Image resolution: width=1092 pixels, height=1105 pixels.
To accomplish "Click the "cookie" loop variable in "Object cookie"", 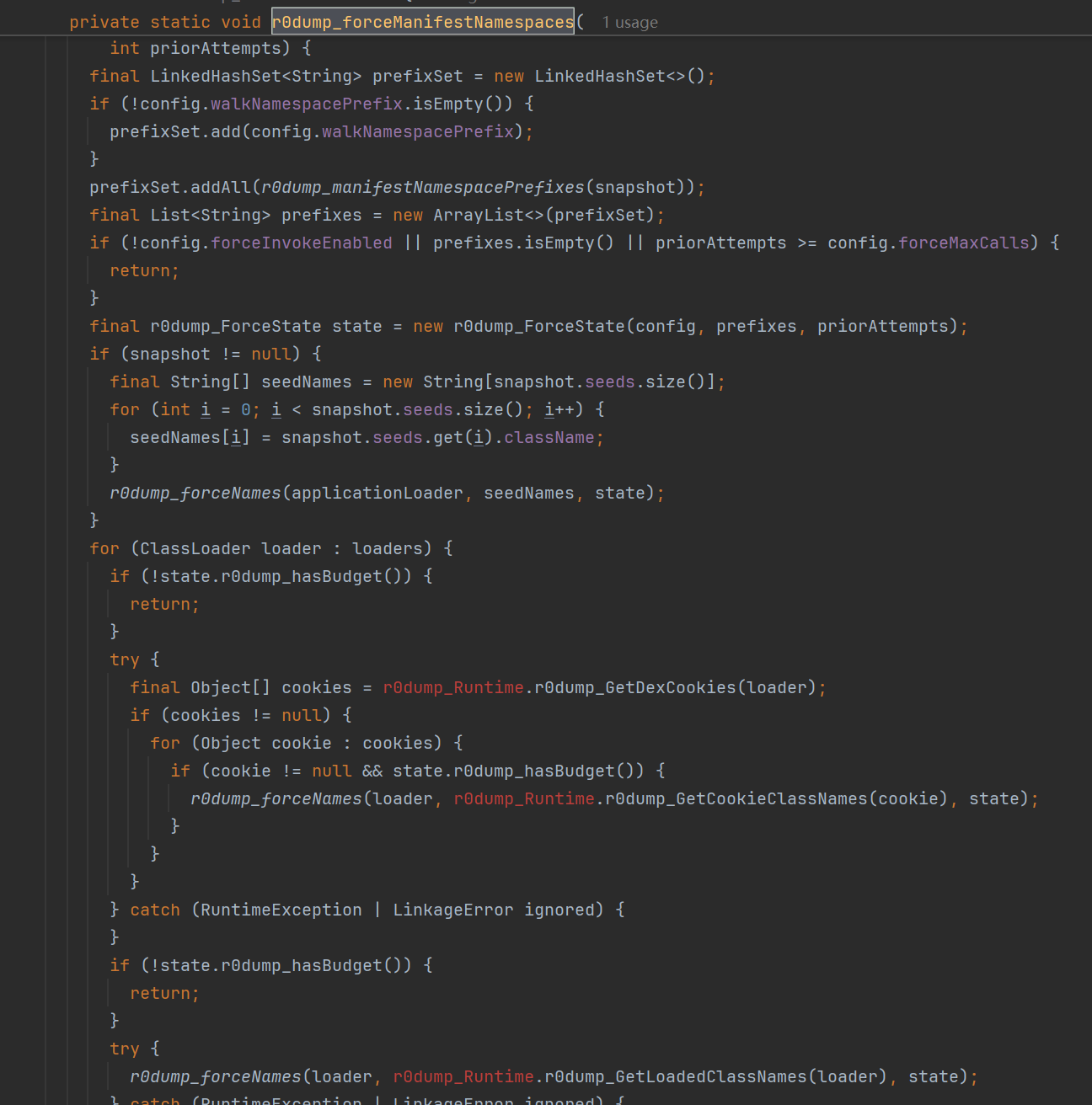I will pos(302,744).
